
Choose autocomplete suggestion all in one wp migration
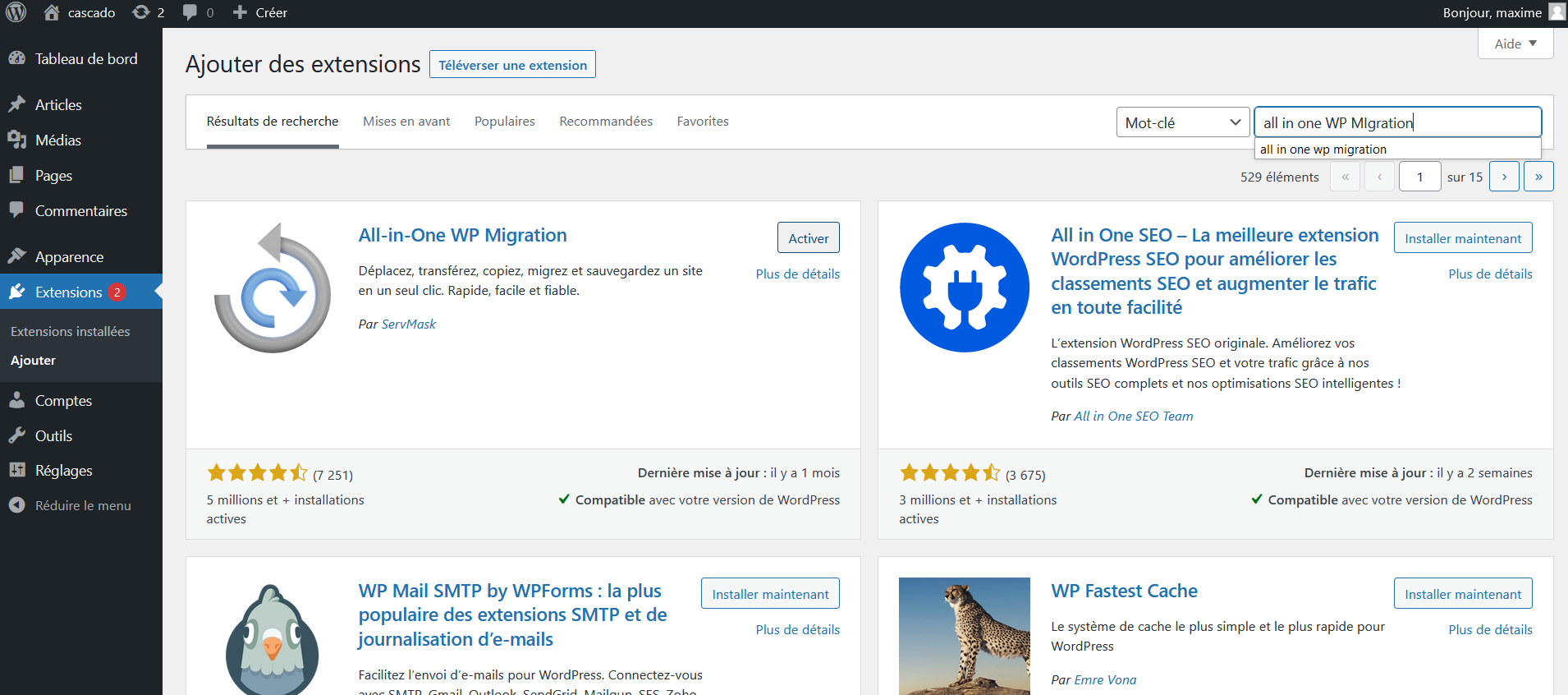pyautogui.click(x=1398, y=149)
